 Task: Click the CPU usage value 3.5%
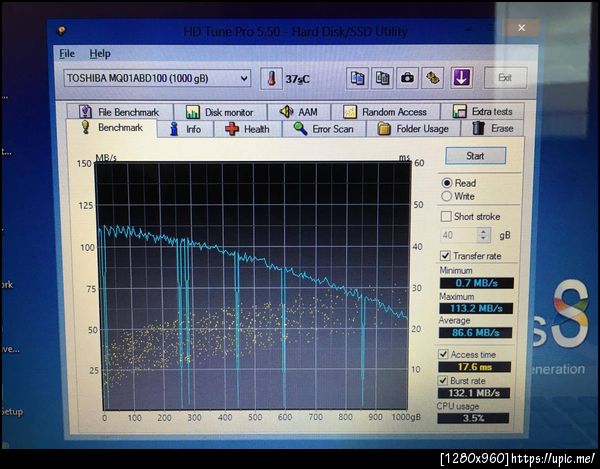click(x=473, y=418)
